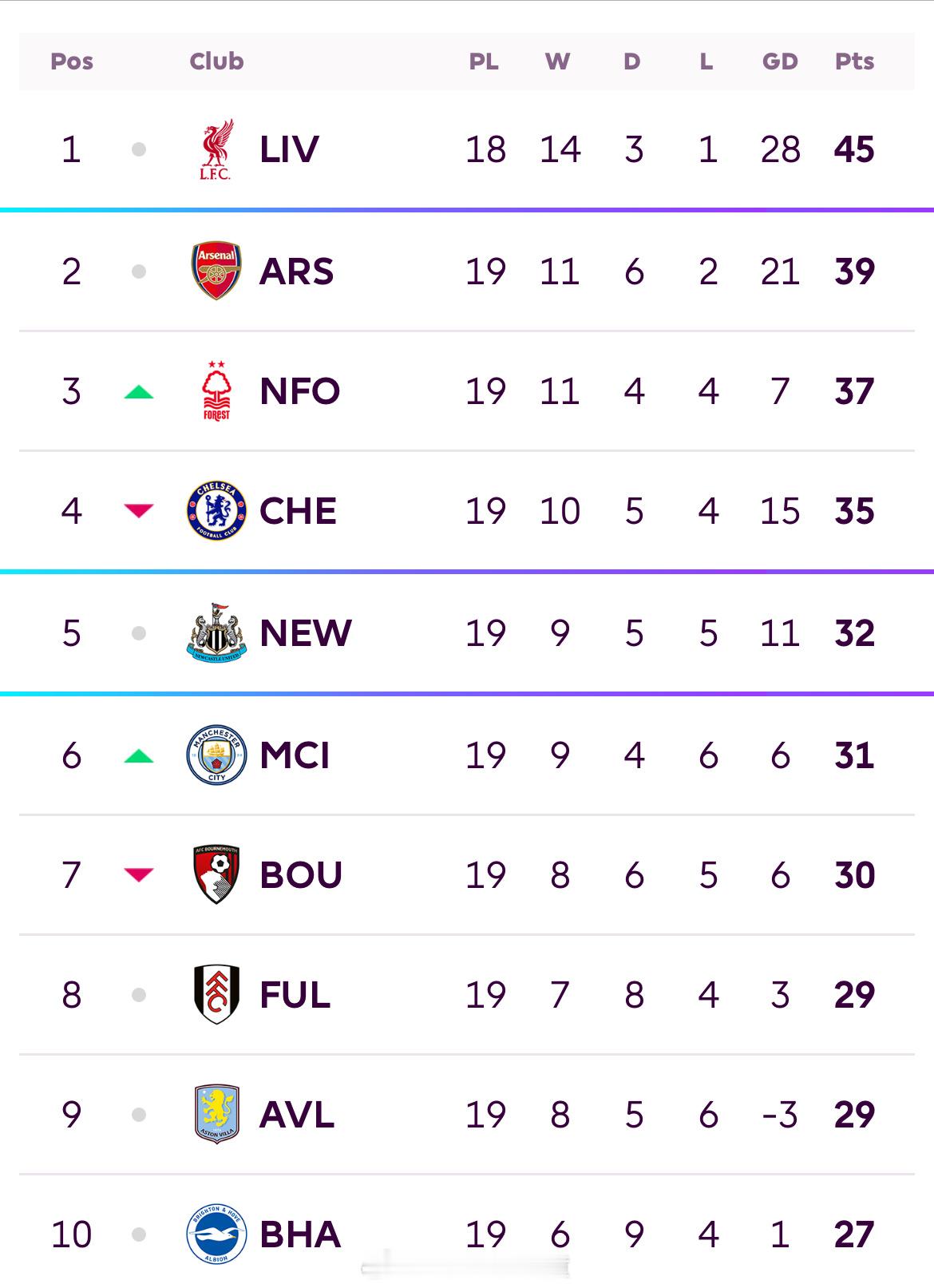Click the Club column header

pos(216,61)
